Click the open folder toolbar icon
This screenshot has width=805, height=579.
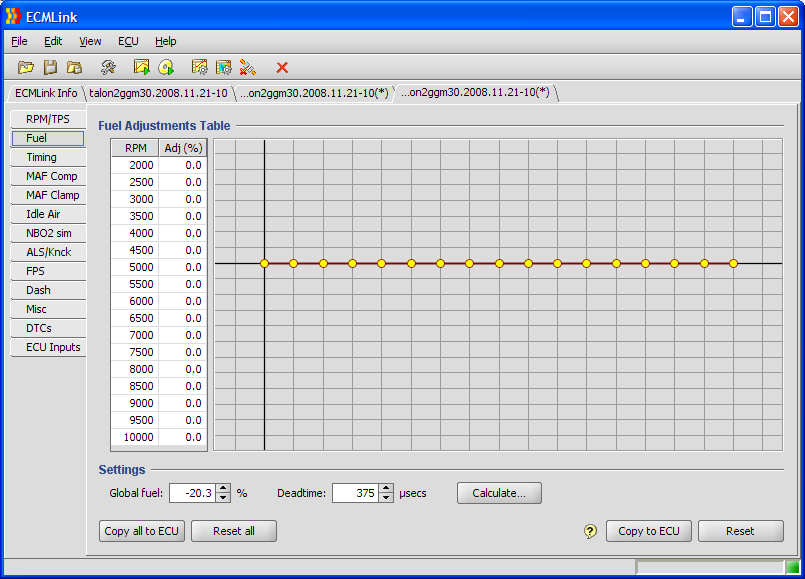(x=26, y=67)
